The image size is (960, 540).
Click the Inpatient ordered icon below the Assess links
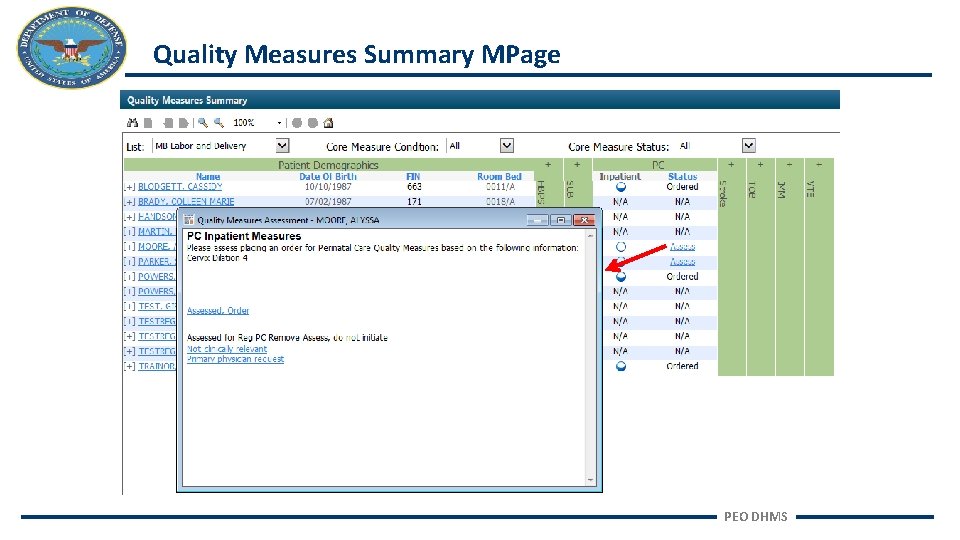(621, 277)
